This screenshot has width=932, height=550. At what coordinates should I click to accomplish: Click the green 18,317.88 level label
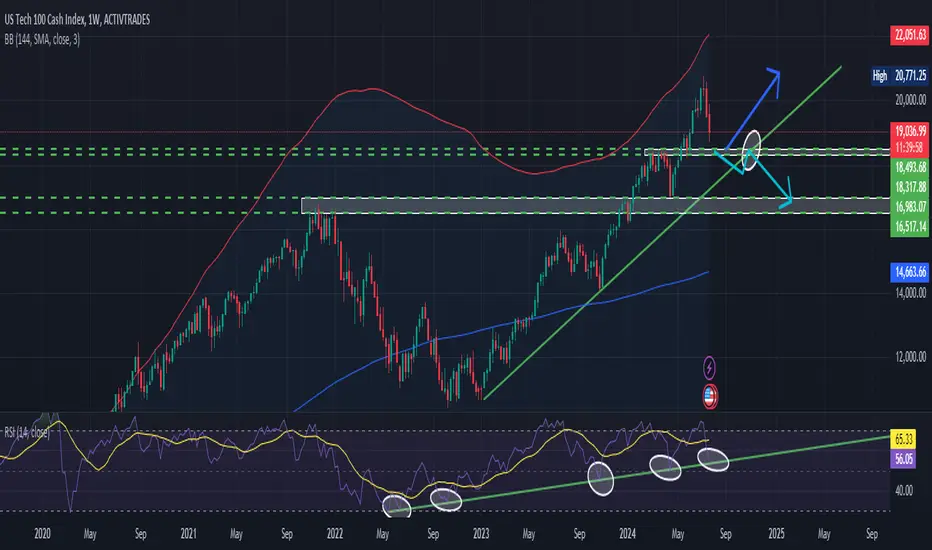coord(910,187)
